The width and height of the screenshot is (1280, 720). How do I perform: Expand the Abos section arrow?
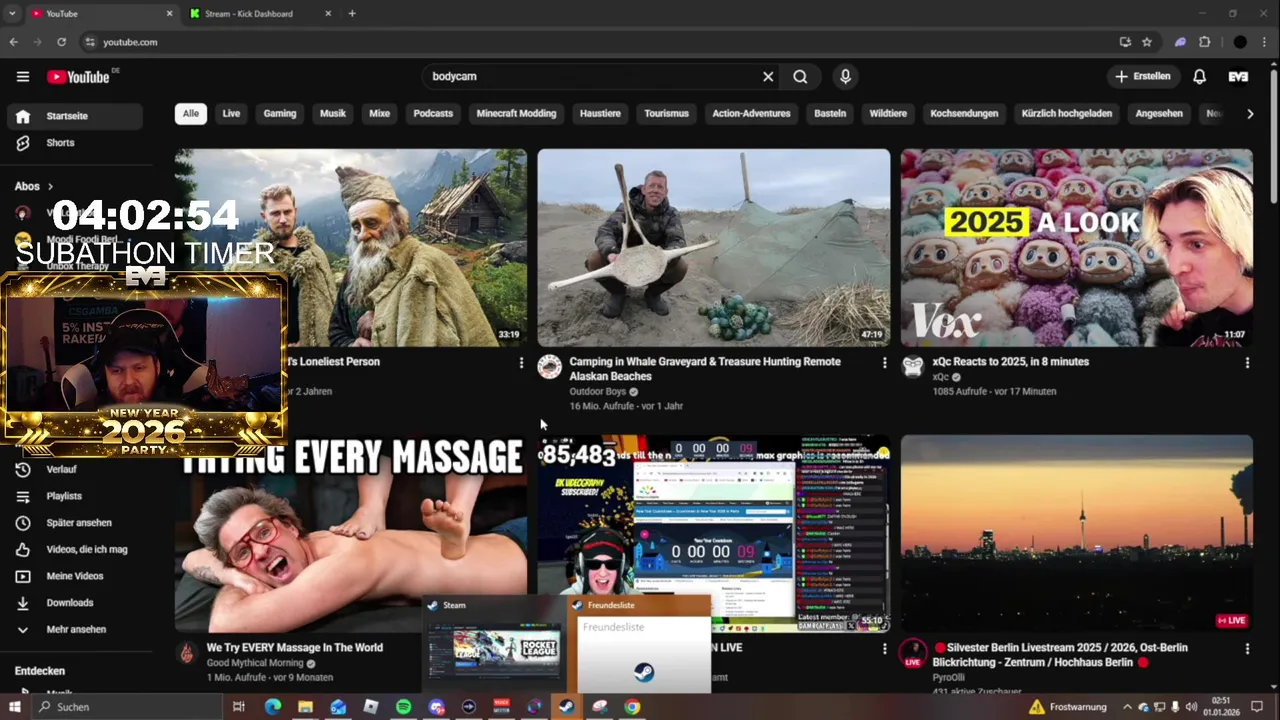tap(50, 186)
